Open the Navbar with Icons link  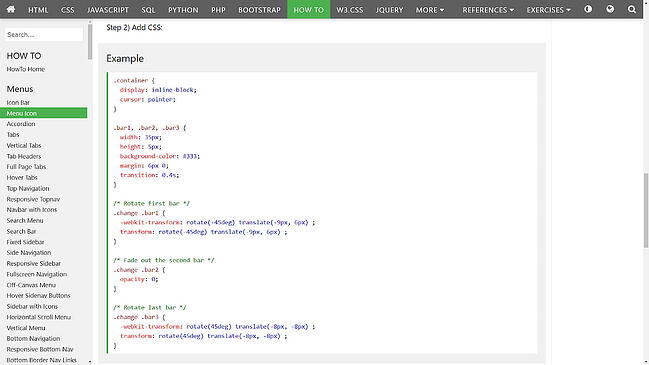click(x=32, y=210)
